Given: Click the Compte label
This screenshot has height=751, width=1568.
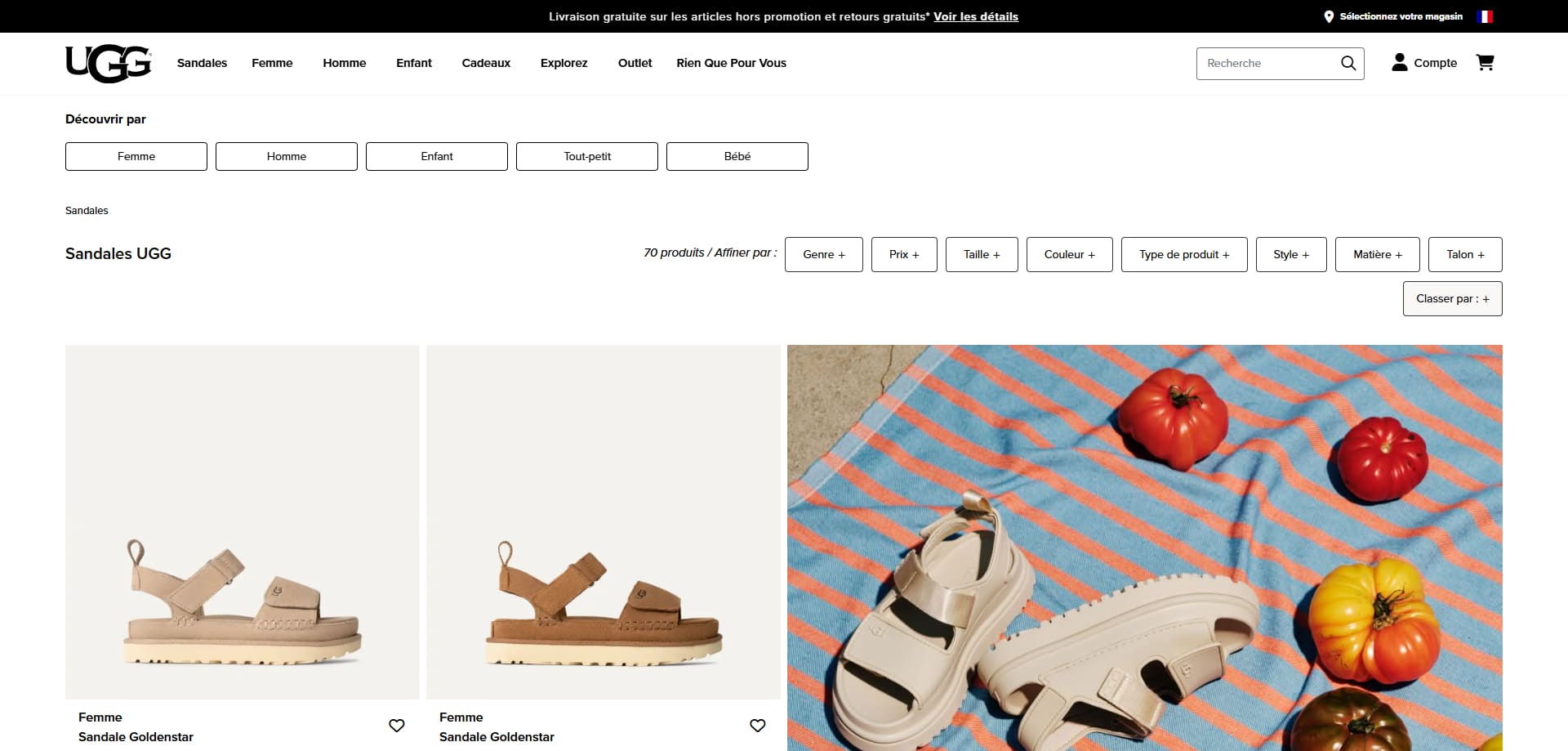Looking at the screenshot, I should 1436,63.
